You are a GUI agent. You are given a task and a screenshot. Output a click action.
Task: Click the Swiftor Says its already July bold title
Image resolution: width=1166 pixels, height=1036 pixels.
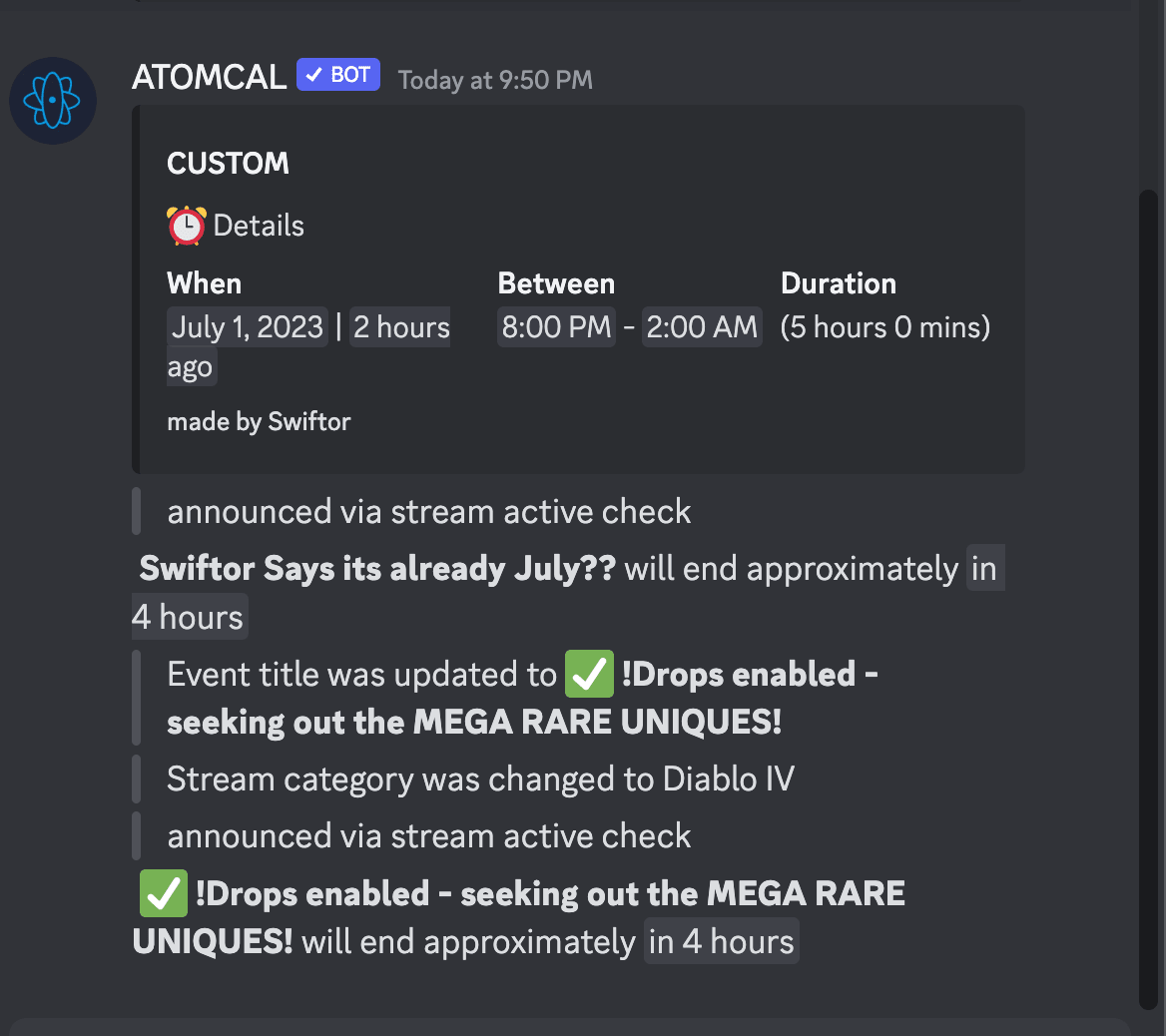(377, 568)
